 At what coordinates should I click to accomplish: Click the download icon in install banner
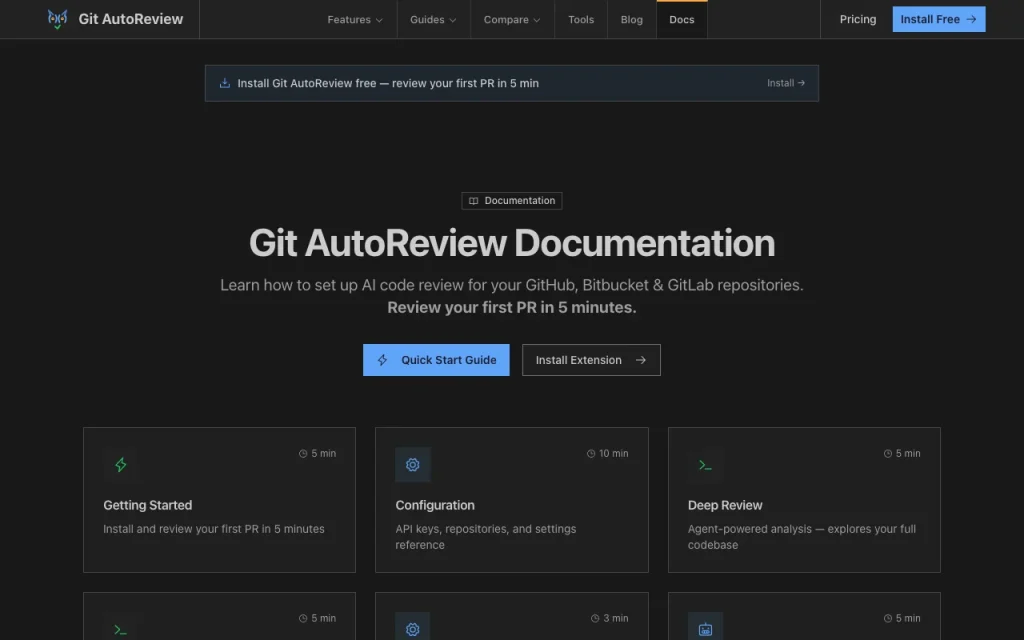pos(225,83)
